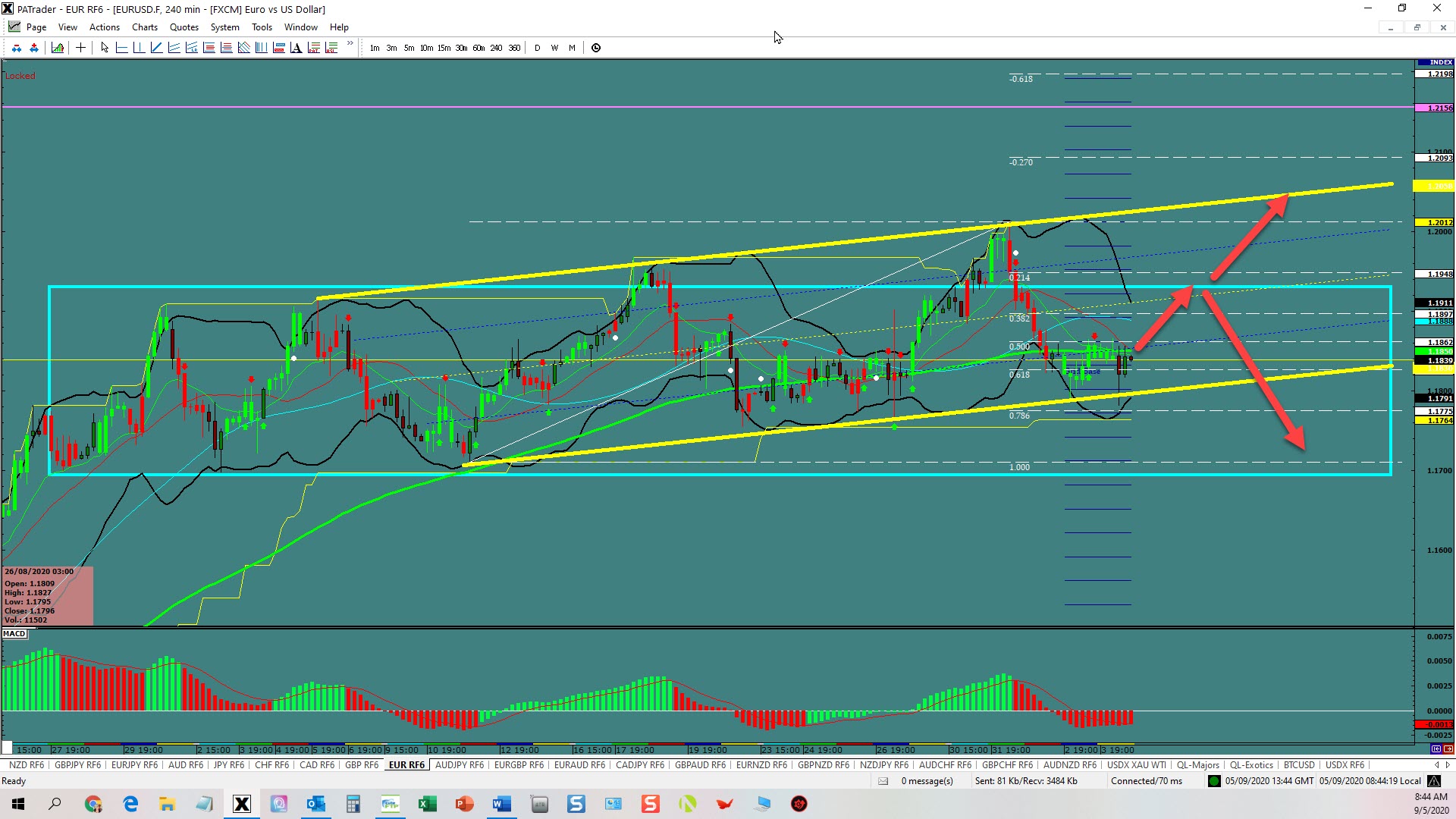Select the linear regression channel tool

tap(191, 48)
